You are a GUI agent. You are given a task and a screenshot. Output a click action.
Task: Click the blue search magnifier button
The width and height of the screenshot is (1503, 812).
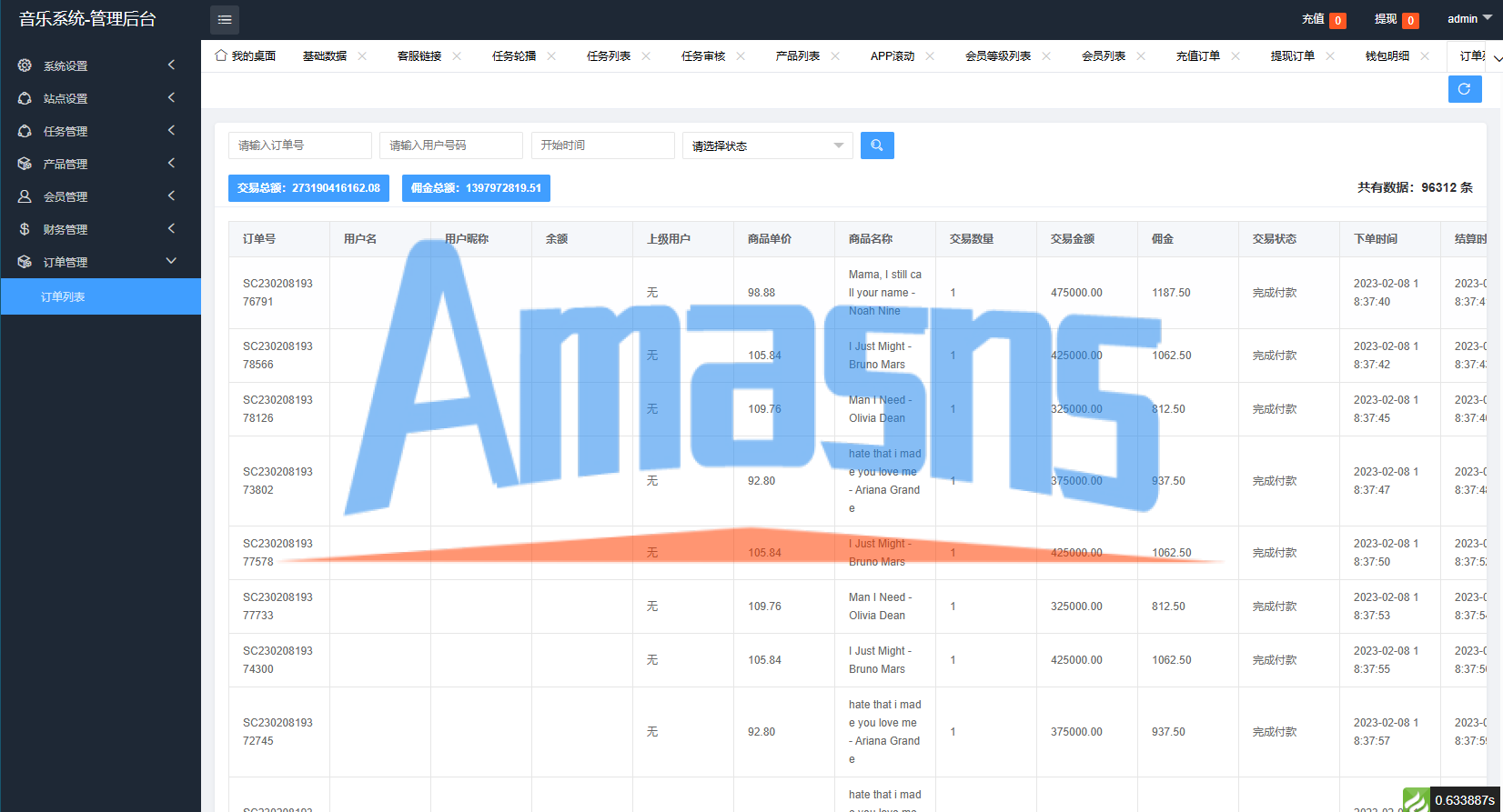click(x=877, y=145)
